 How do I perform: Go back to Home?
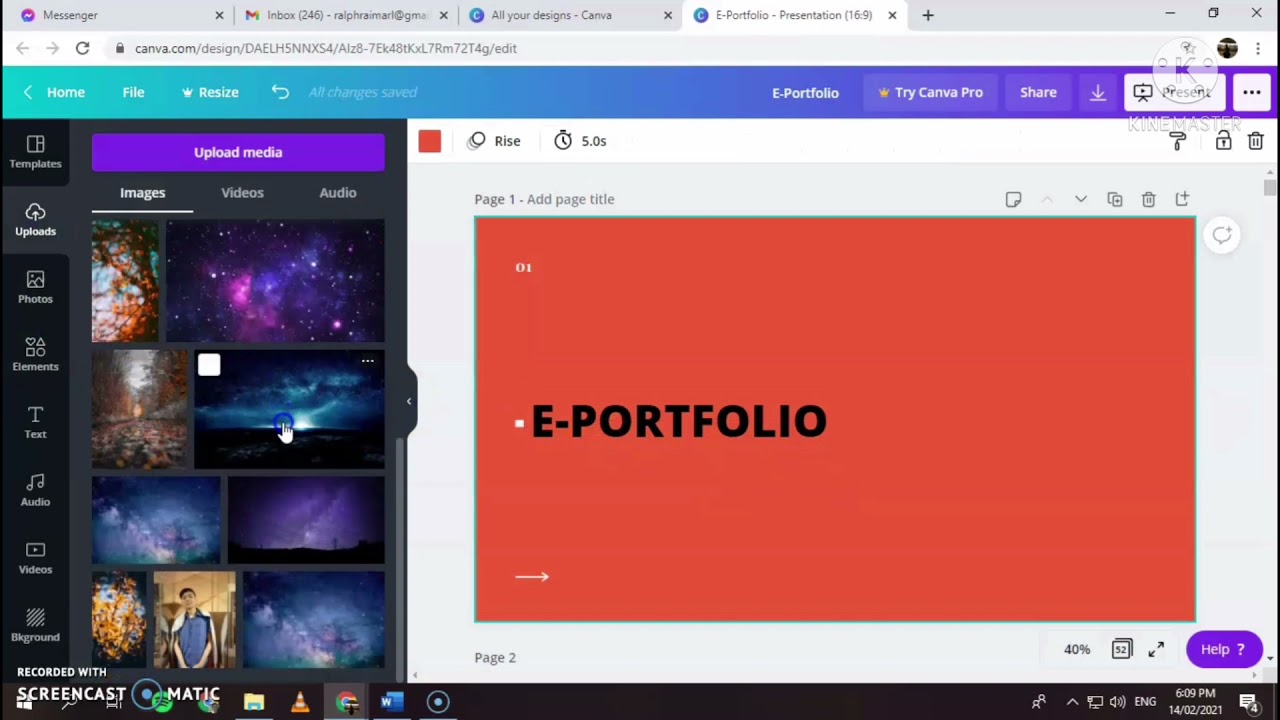(55, 92)
